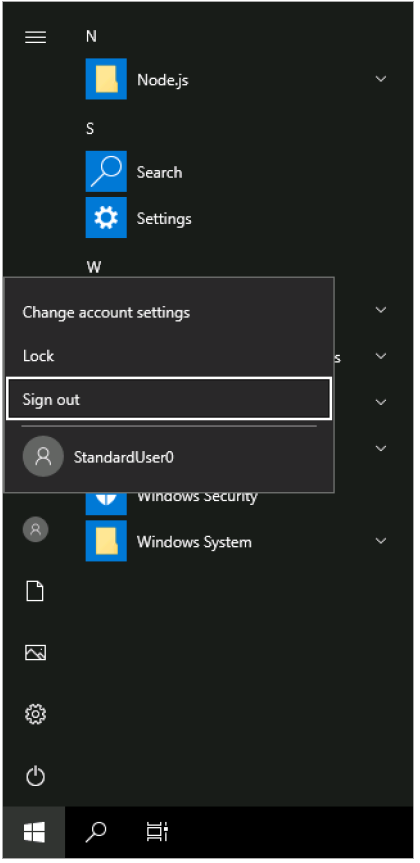Open the Settings gear tile

pyautogui.click(x=106, y=218)
